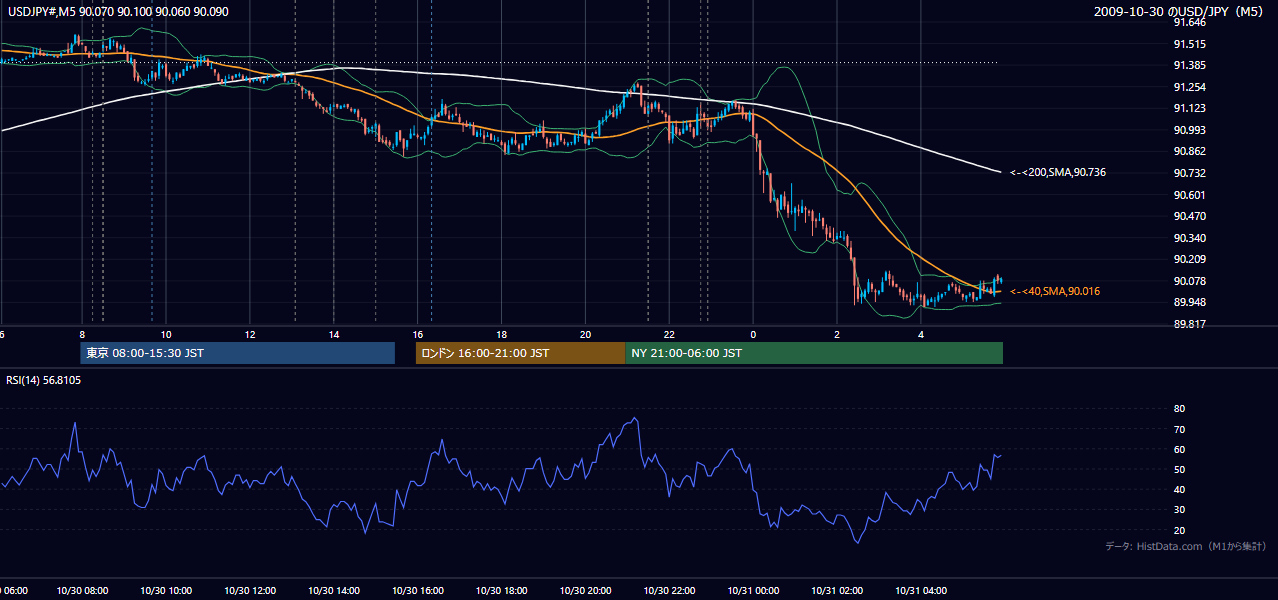Click RSI axis level 30
The height and width of the screenshot is (600, 1278).
(x=1179, y=510)
